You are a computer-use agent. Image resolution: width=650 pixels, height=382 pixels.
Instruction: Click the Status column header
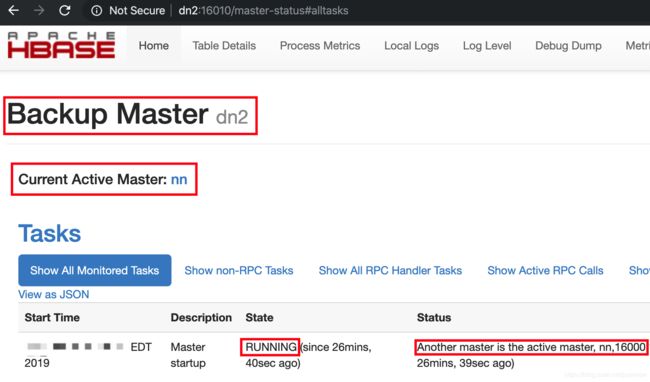434,317
